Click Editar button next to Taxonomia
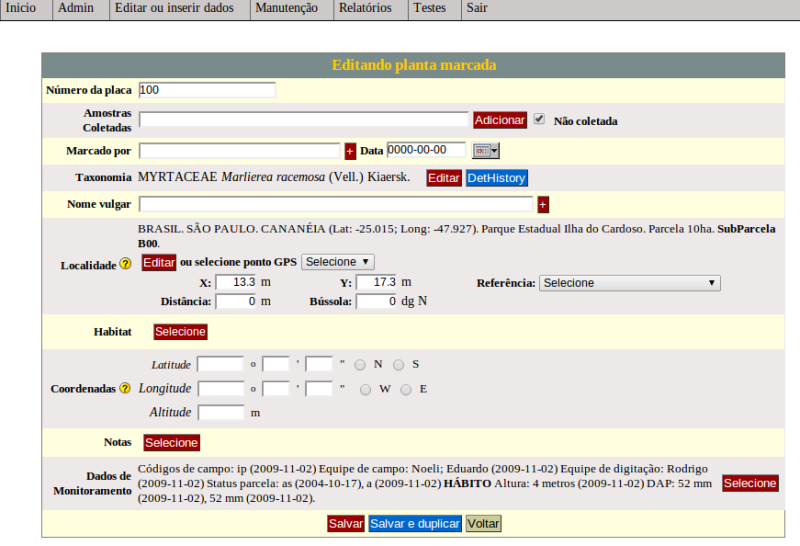Viewport: 800px width, 546px height. [x=443, y=178]
